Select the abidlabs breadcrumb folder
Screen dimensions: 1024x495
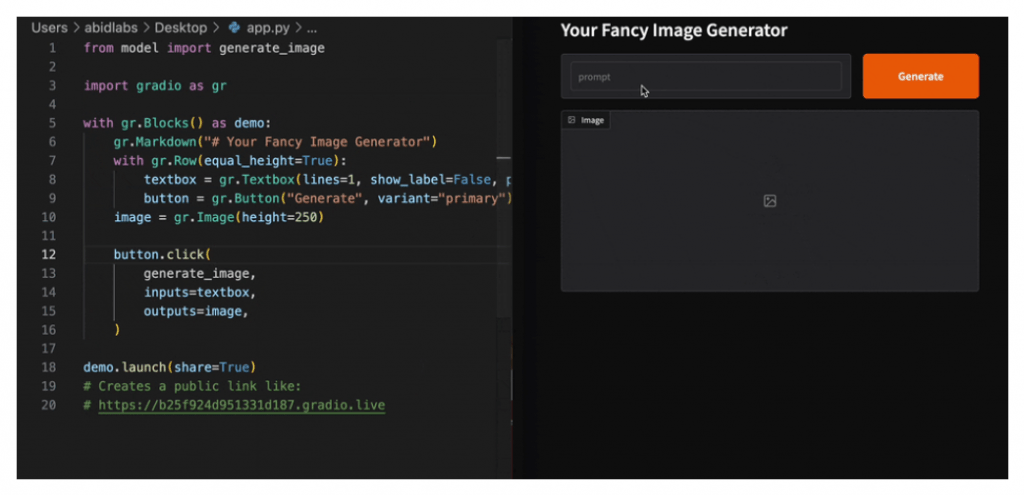[110, 28]
